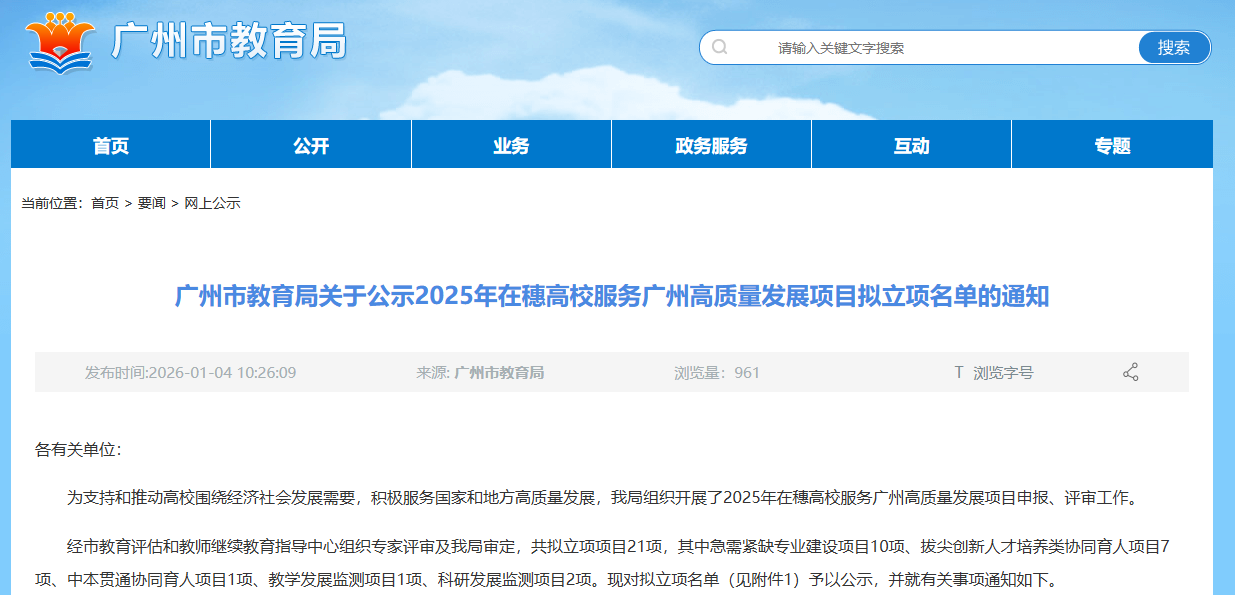Open the 首页 navigation tab
The width and height of the screenshot is (1235, 595).
point(111,146)
